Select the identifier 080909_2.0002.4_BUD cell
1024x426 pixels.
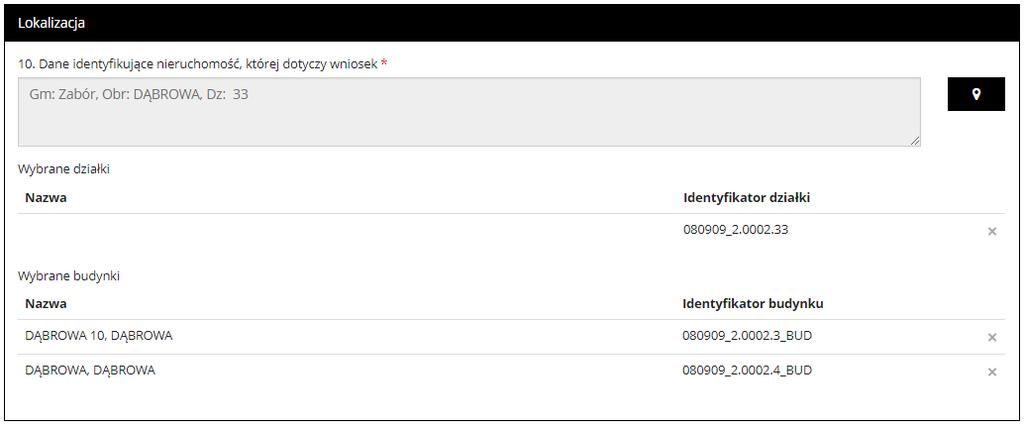747,370
